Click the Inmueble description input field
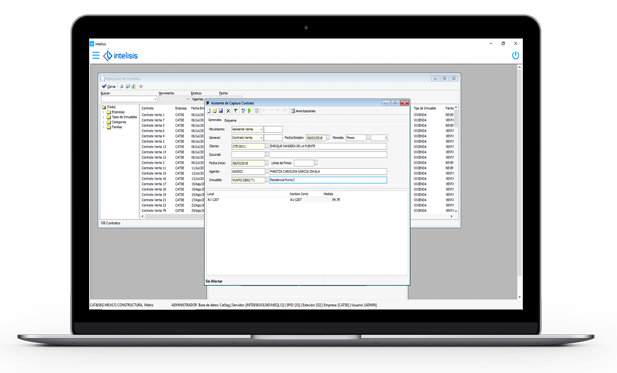 click(x=328, y=180)
